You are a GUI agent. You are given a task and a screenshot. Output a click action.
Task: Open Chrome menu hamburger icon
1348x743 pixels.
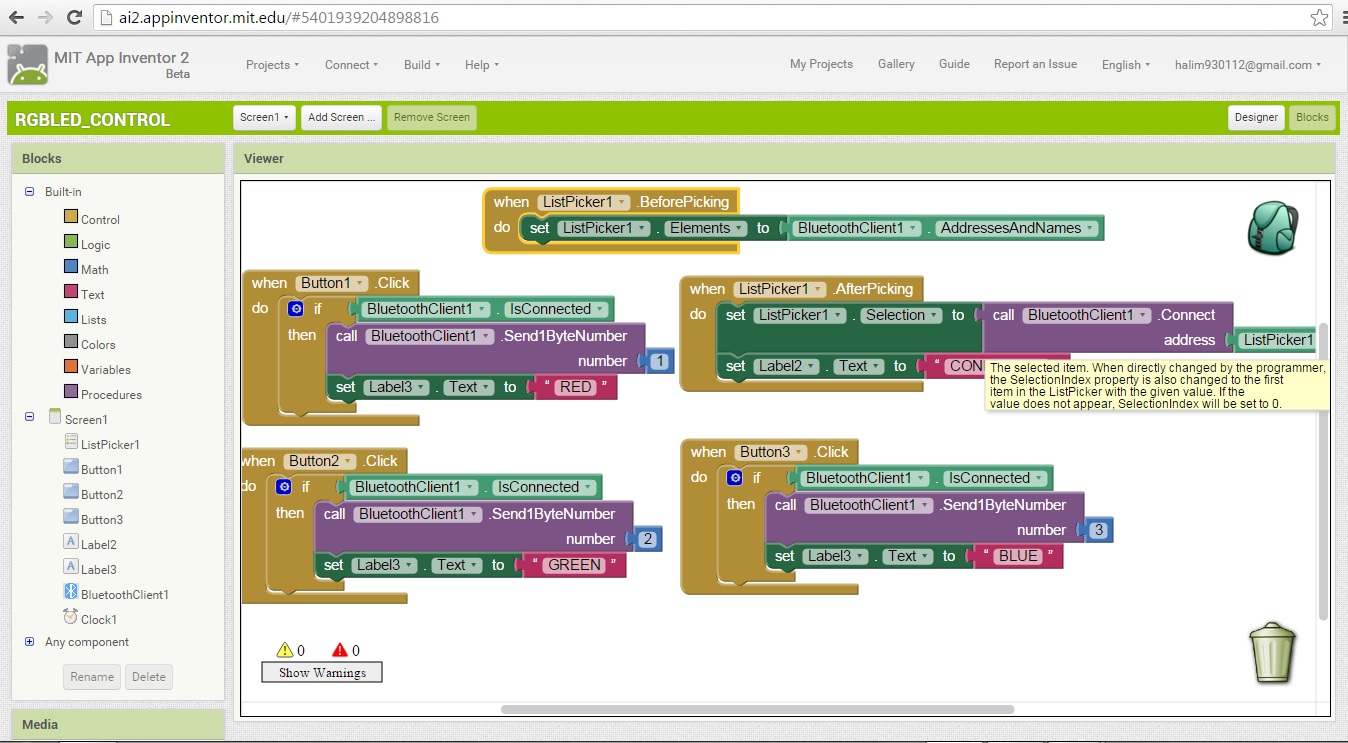1344,18
